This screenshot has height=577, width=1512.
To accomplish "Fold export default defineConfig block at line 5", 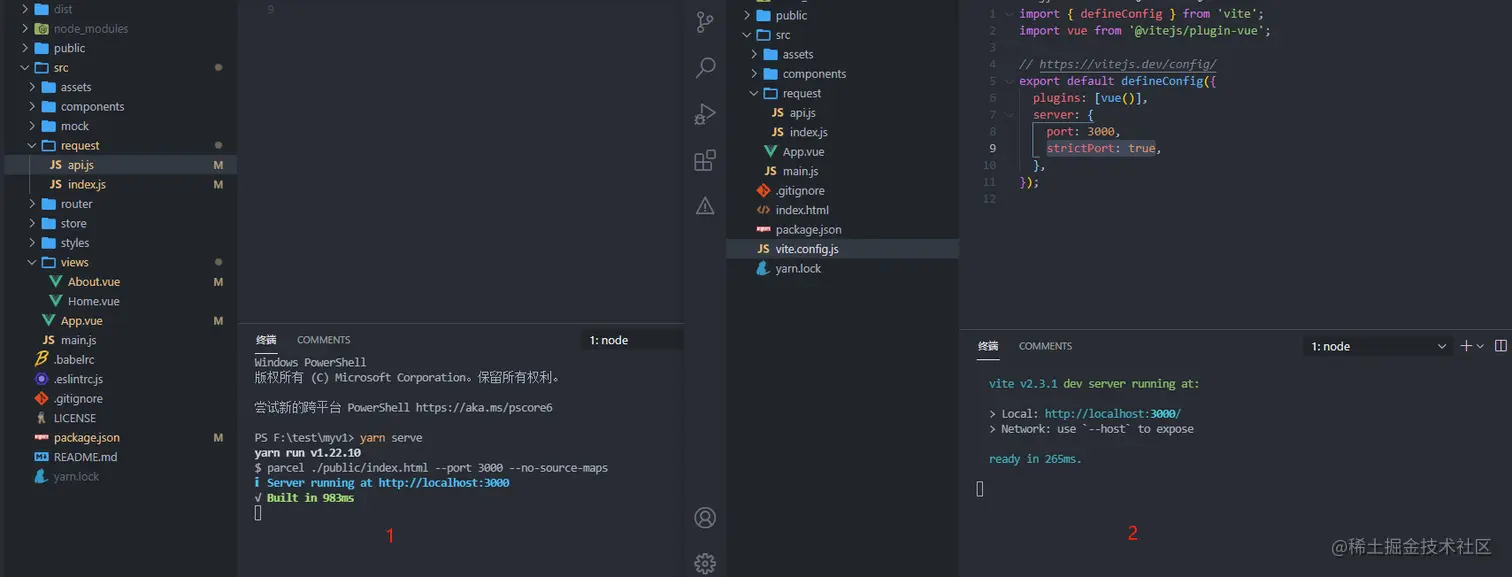I will coord(1009,81).
